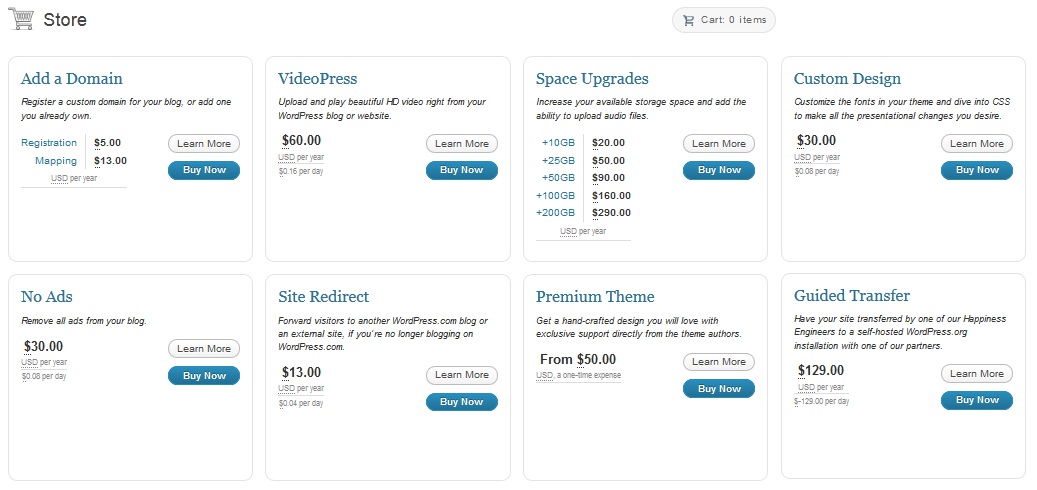Image resolution: width=1037 pixels, height=490 pixels.
Task: Click Learn More for No Ads
Action: [x=204, y=349]
